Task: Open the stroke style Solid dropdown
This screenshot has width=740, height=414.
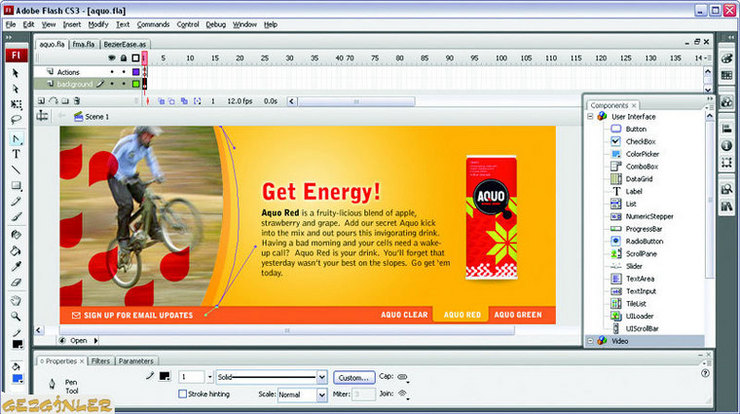Action: click(322, 377)
